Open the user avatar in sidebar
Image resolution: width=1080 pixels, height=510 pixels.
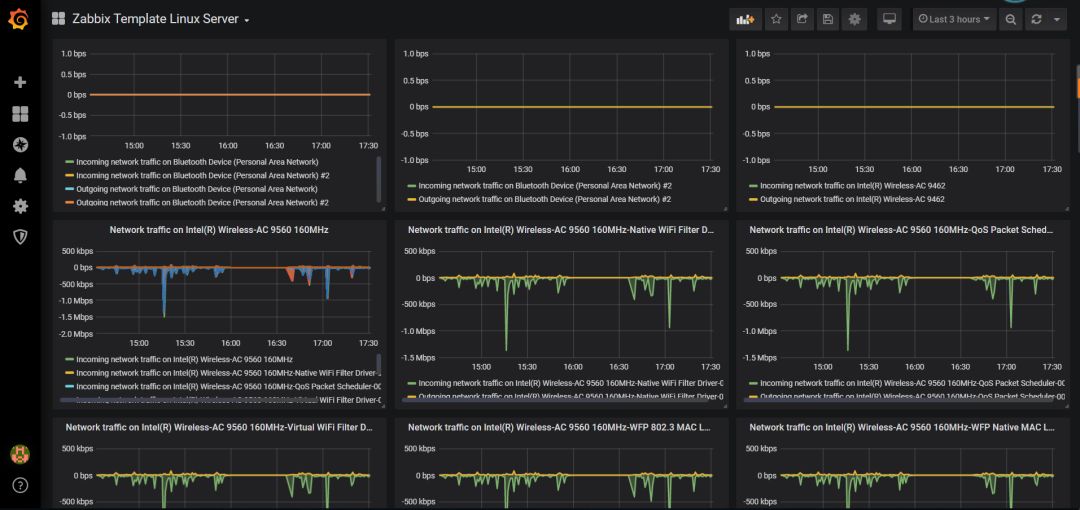[x=20, y=454]
